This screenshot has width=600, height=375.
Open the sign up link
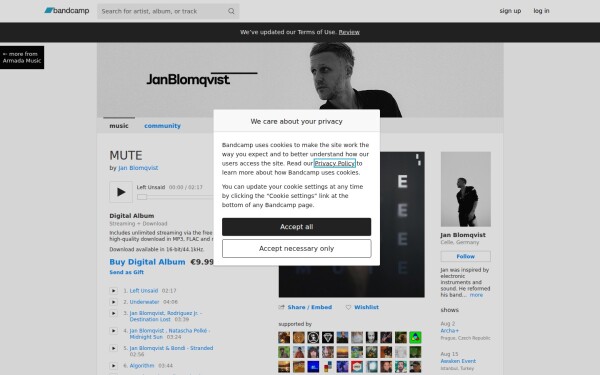pos(510,11)
